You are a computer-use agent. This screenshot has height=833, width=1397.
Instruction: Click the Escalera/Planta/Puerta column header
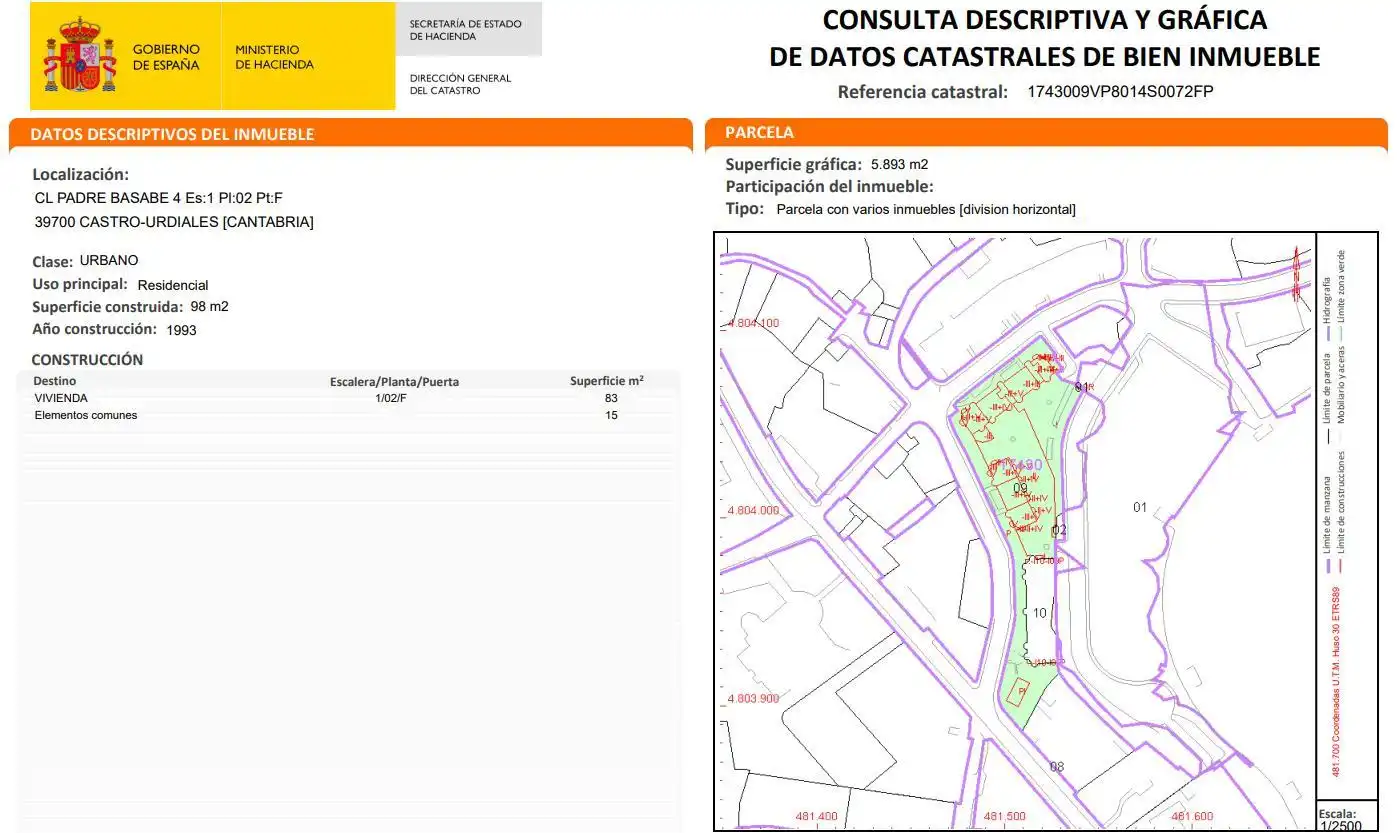click(395, 382)
